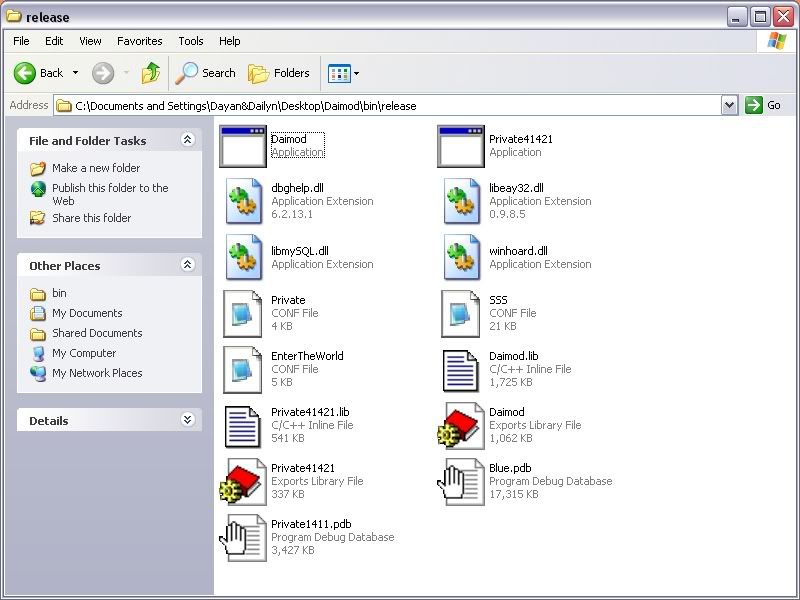Select the EnterTheWorld file name
Screen dimensions: 800x600
click(307, 356)
